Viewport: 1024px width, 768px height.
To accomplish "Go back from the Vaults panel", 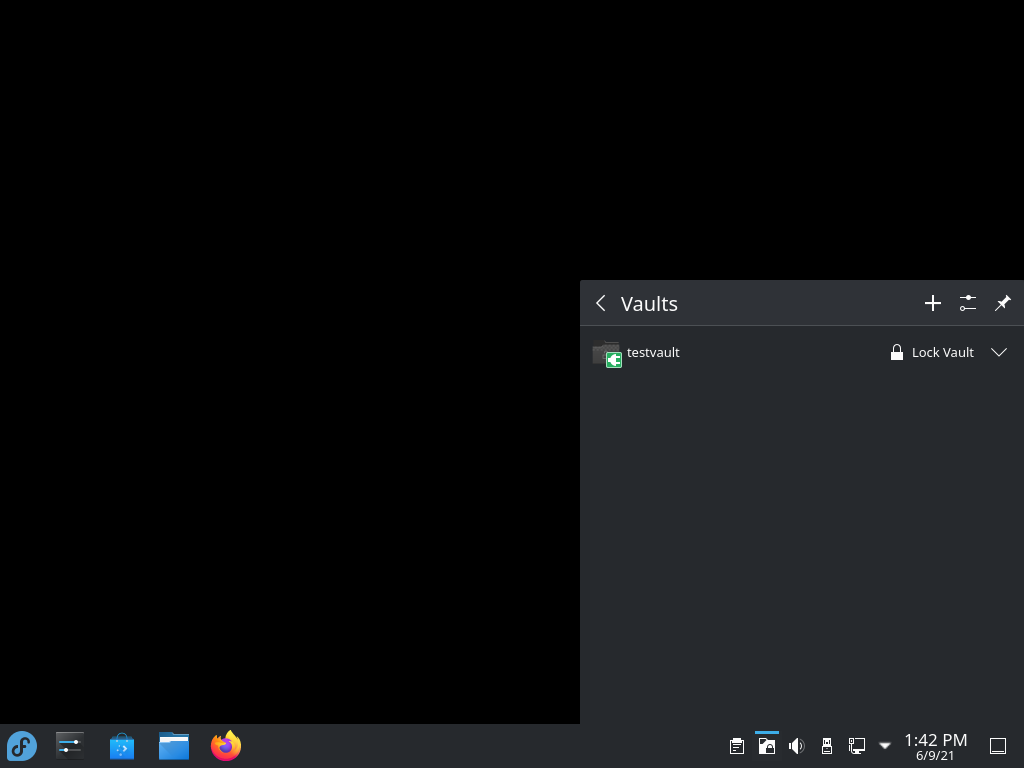I will (x=601, y=303).
